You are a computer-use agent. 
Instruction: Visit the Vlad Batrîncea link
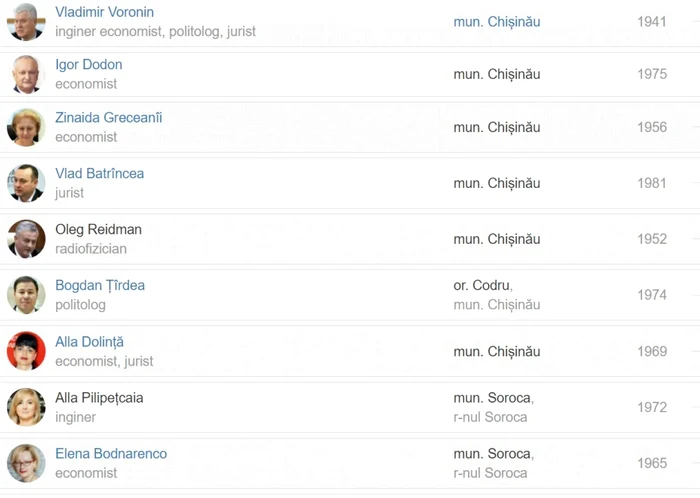coord(100,174)
